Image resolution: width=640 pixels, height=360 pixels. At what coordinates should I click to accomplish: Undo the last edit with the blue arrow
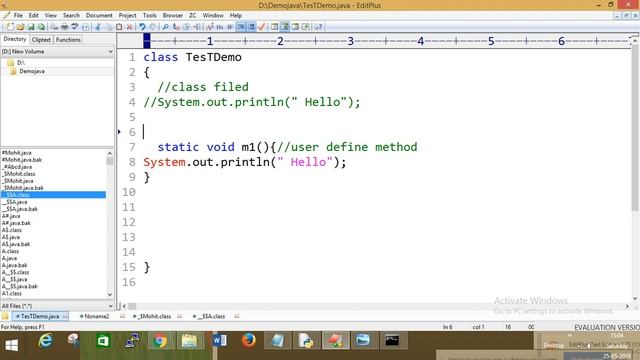pyautogui.click(x=142, y=27)
